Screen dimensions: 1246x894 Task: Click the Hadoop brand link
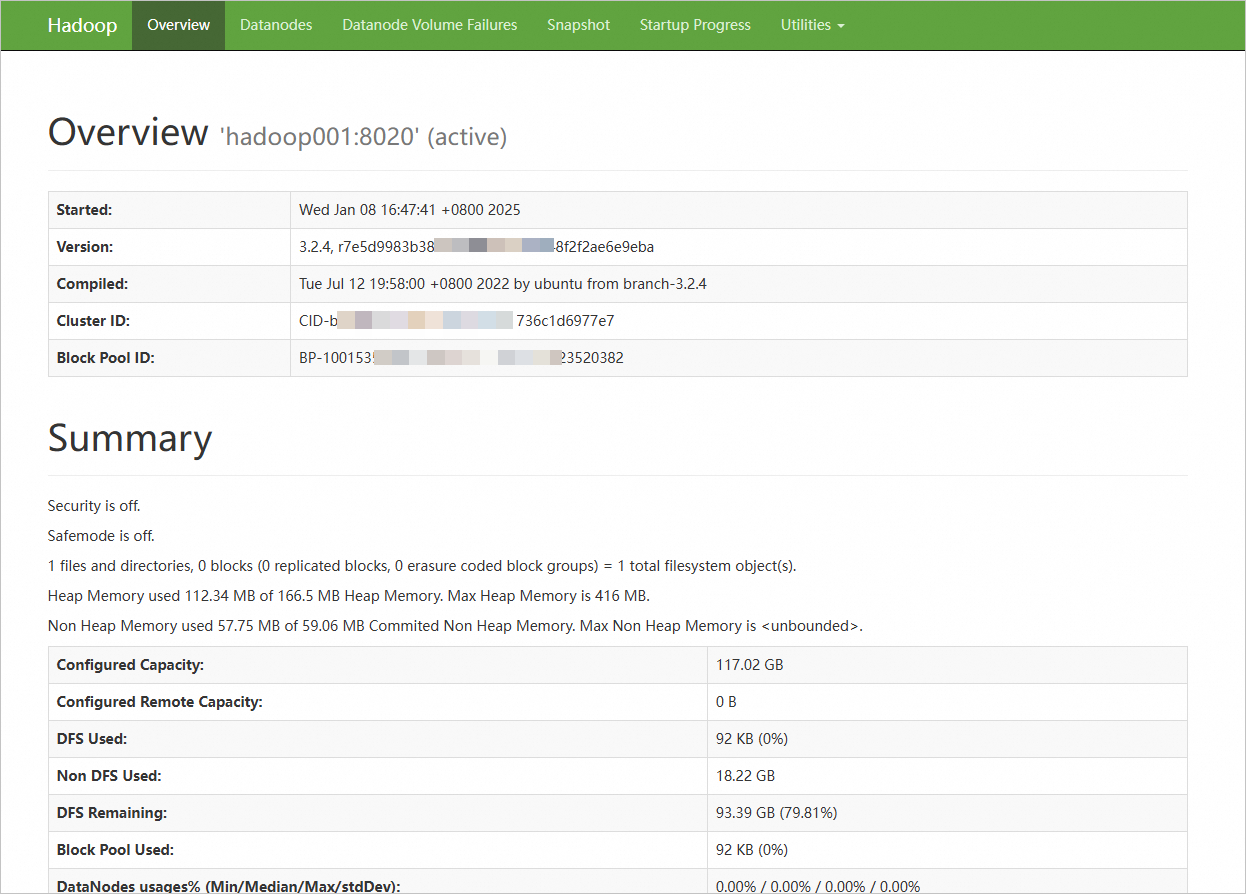[x=82, y=25]
